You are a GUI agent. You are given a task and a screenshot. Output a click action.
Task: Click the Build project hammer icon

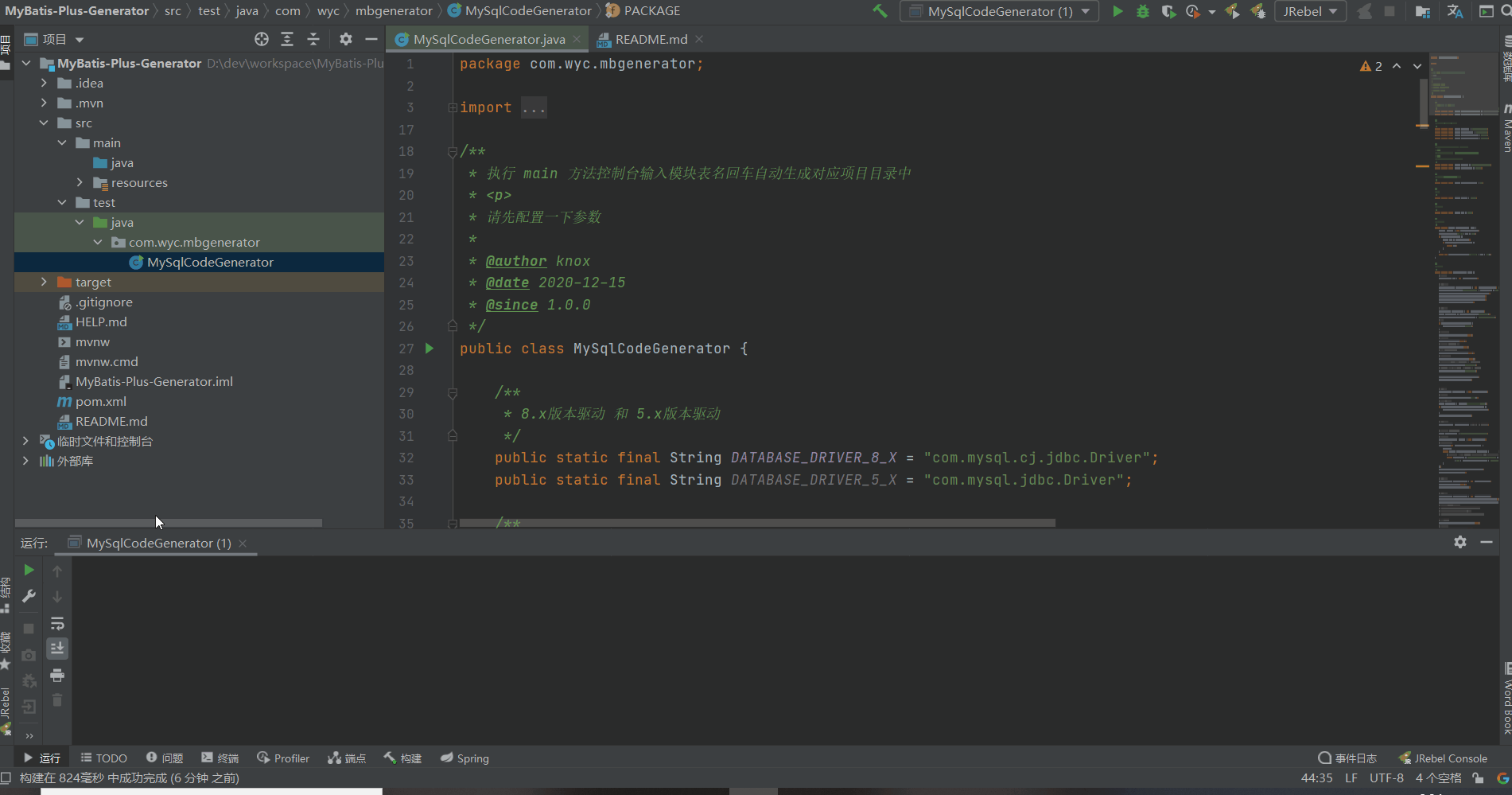pos(880,11)
